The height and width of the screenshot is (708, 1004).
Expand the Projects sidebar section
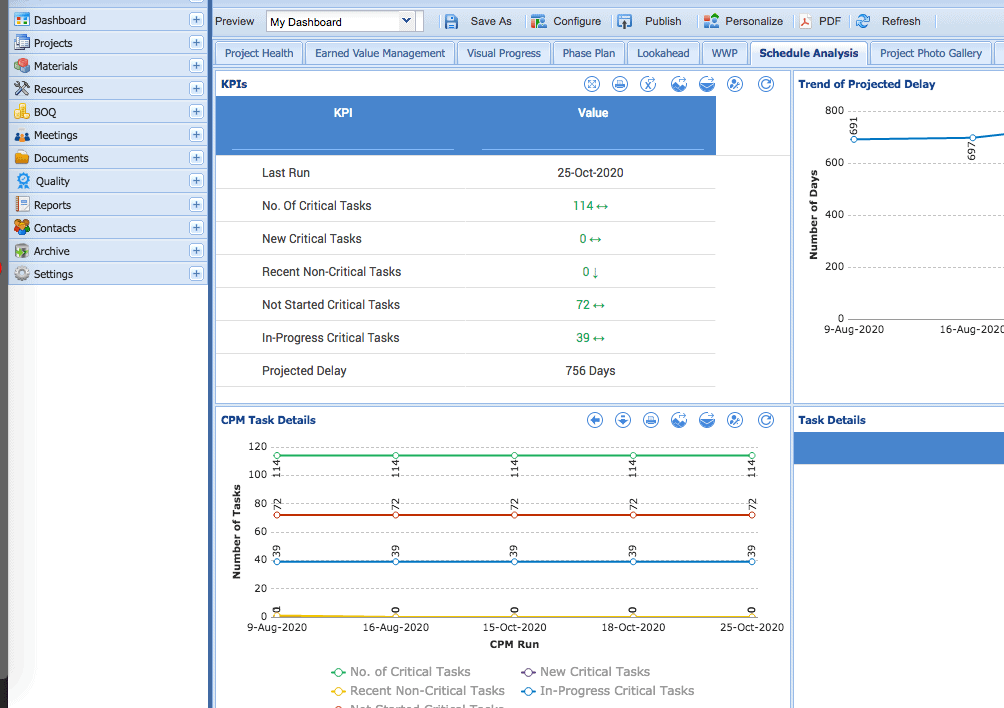point(196,43)
